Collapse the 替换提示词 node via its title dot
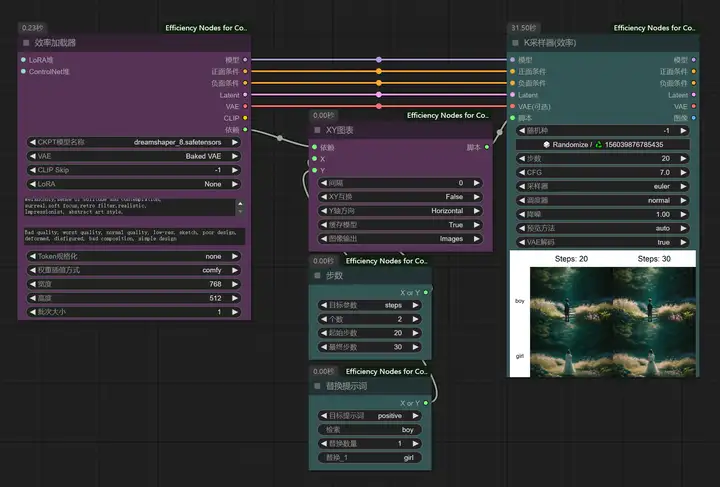 [x=317, y=386]
